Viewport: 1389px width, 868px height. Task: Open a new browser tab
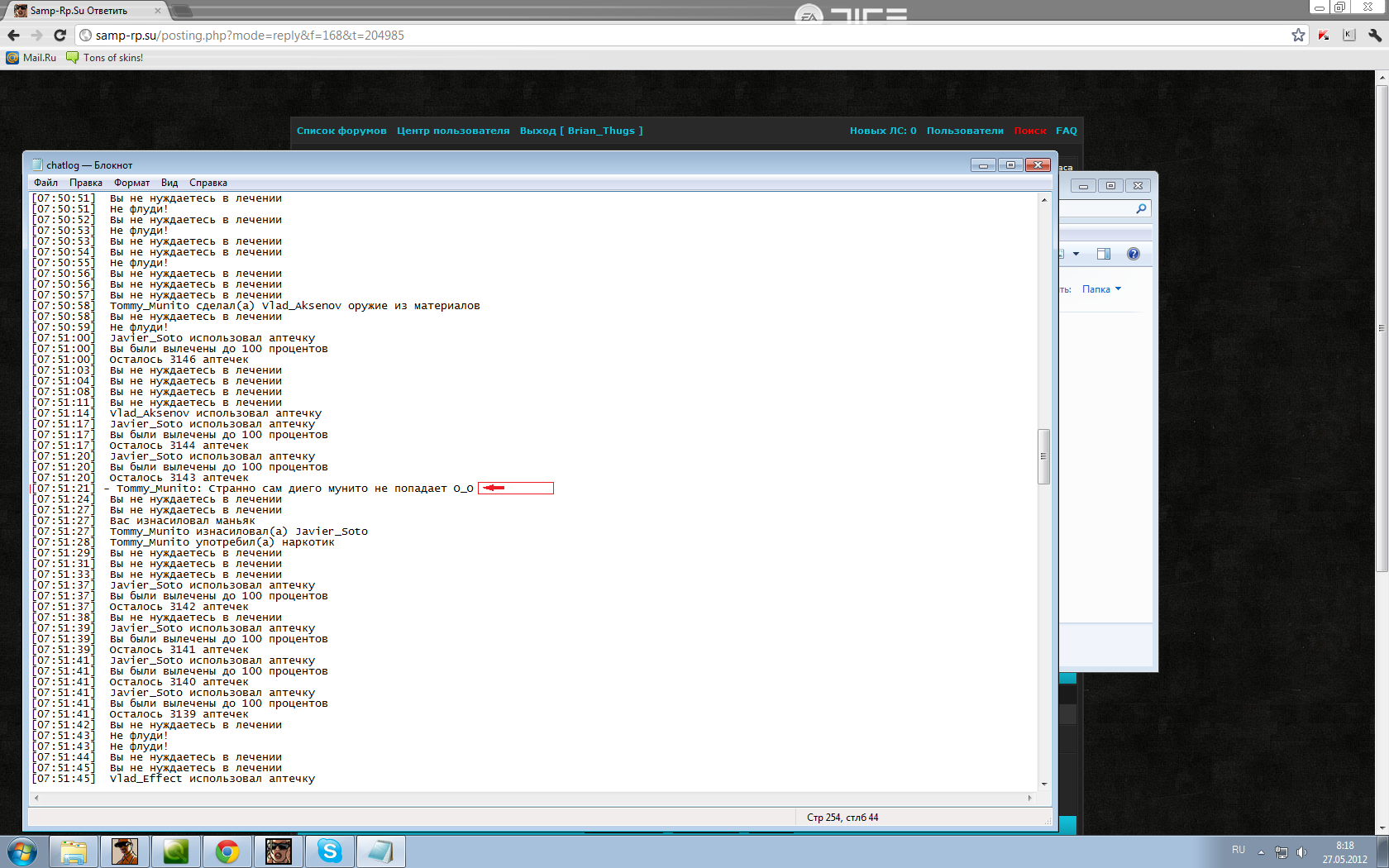pos(182,11)
